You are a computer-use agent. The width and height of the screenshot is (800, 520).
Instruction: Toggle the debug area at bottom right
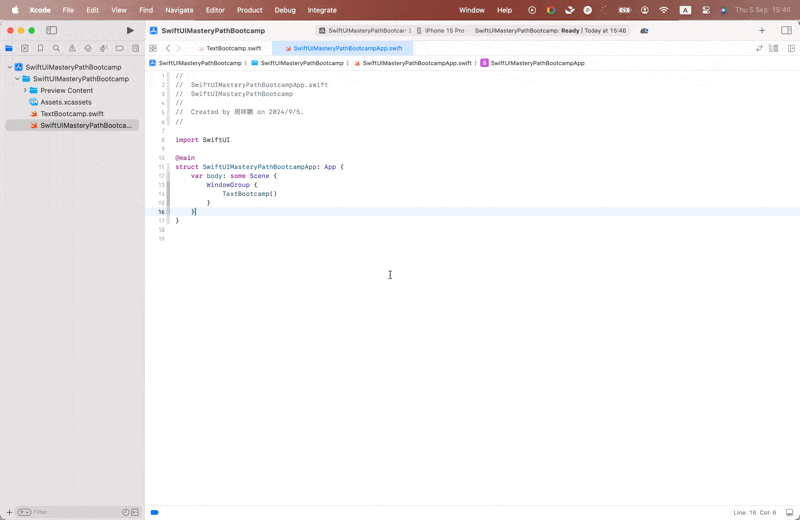point(789,512)
